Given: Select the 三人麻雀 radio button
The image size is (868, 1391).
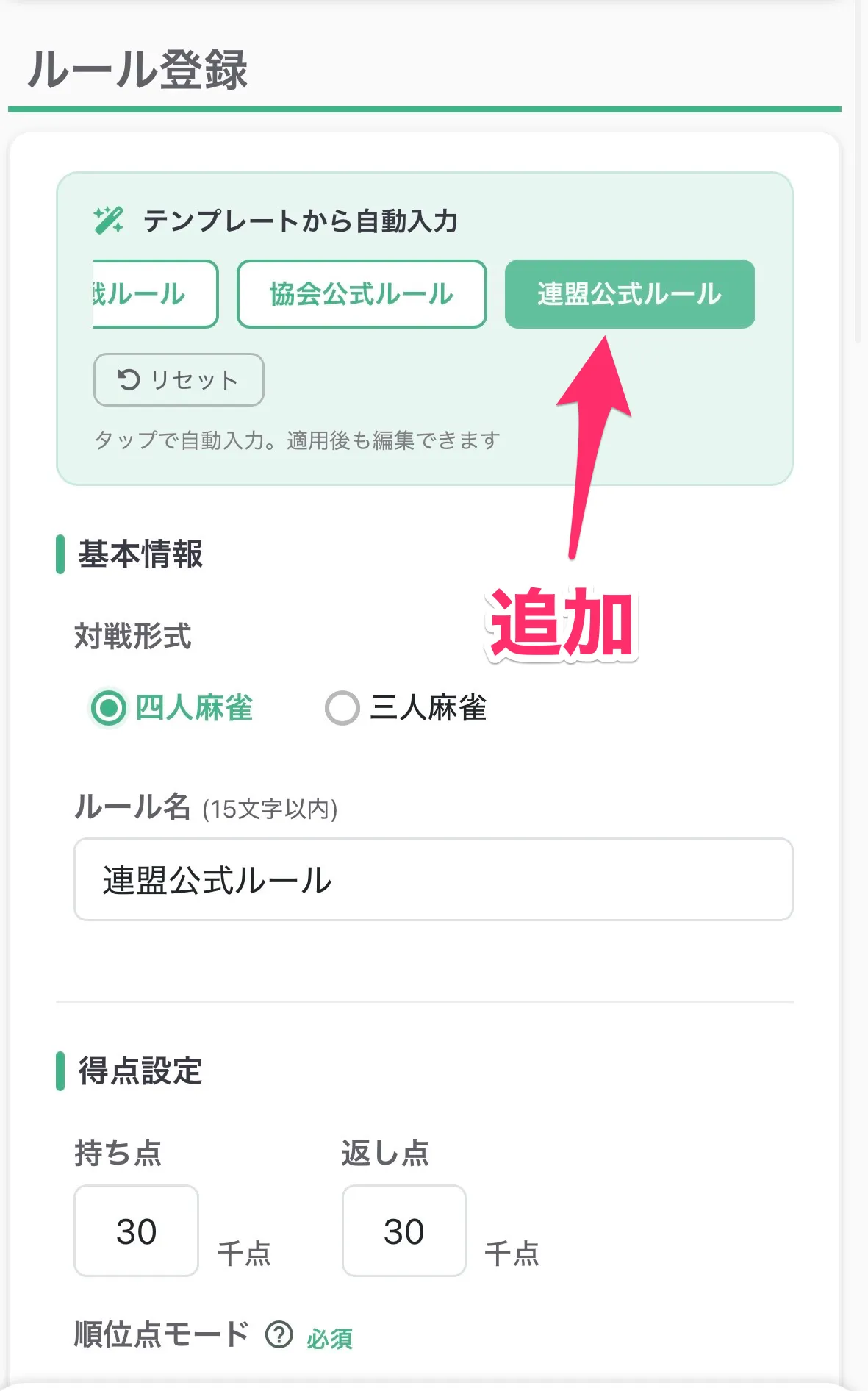Looking at the screenshot, I should 342,708.
